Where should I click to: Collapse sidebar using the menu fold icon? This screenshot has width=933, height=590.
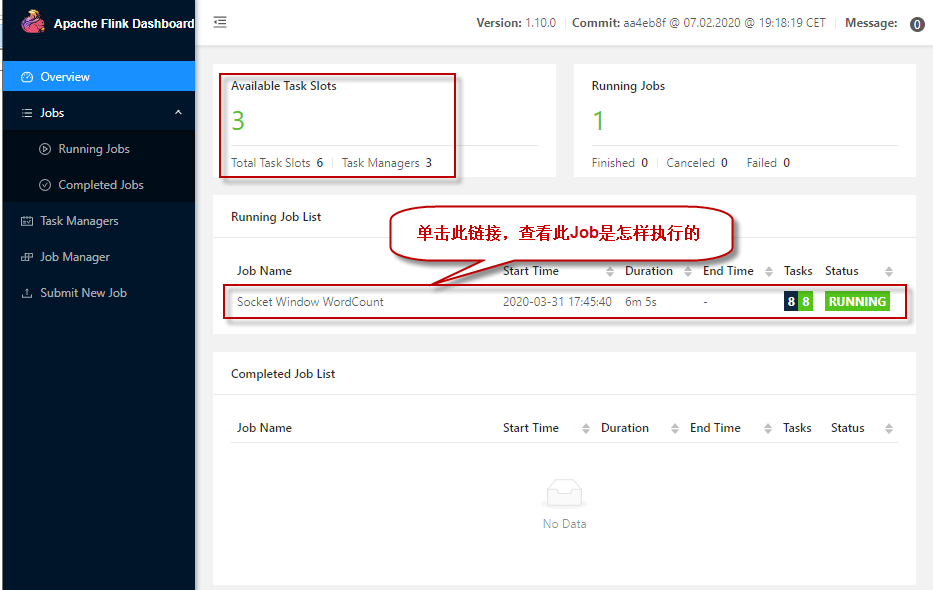click(x=220, y=22)
